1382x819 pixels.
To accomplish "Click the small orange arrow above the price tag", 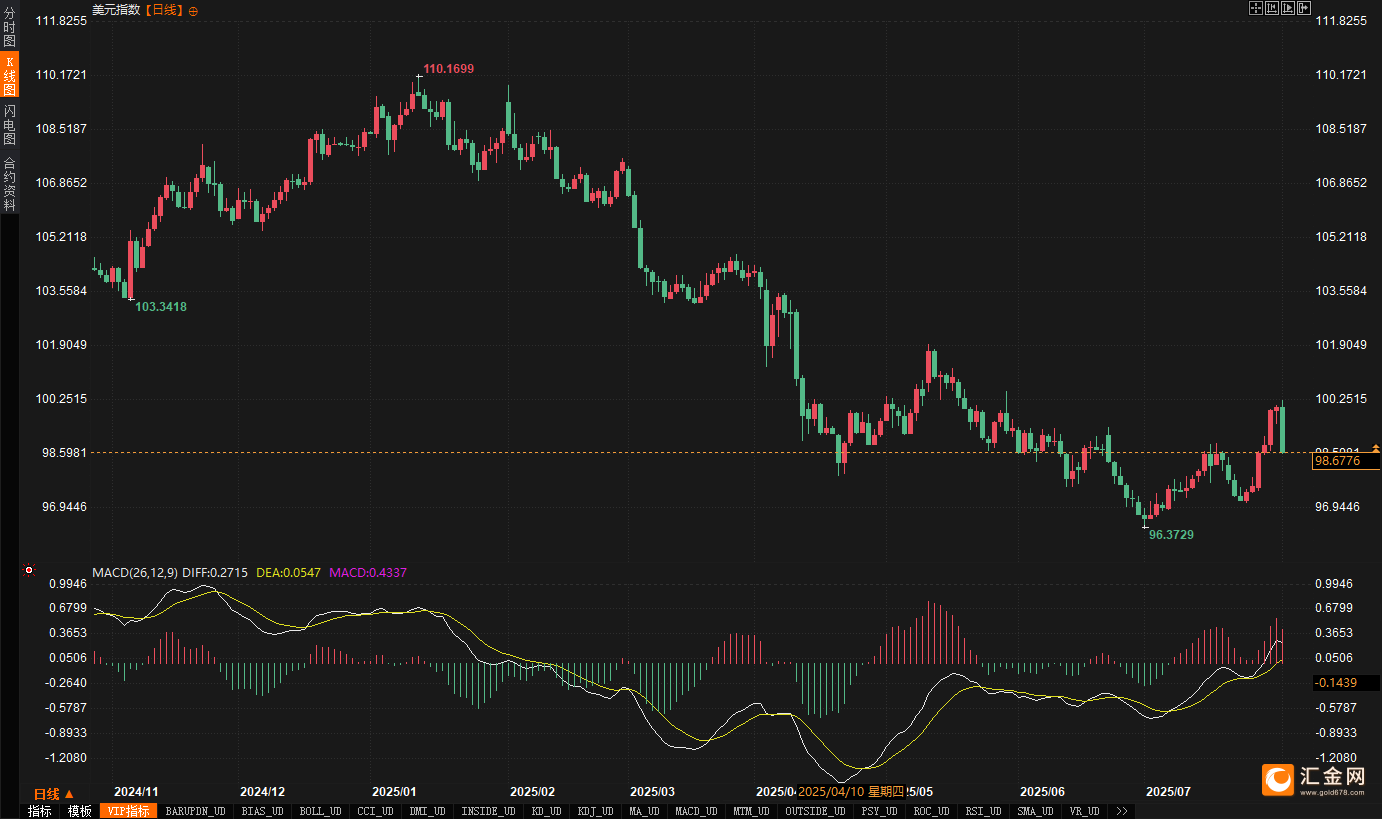I will (1375, 448).
